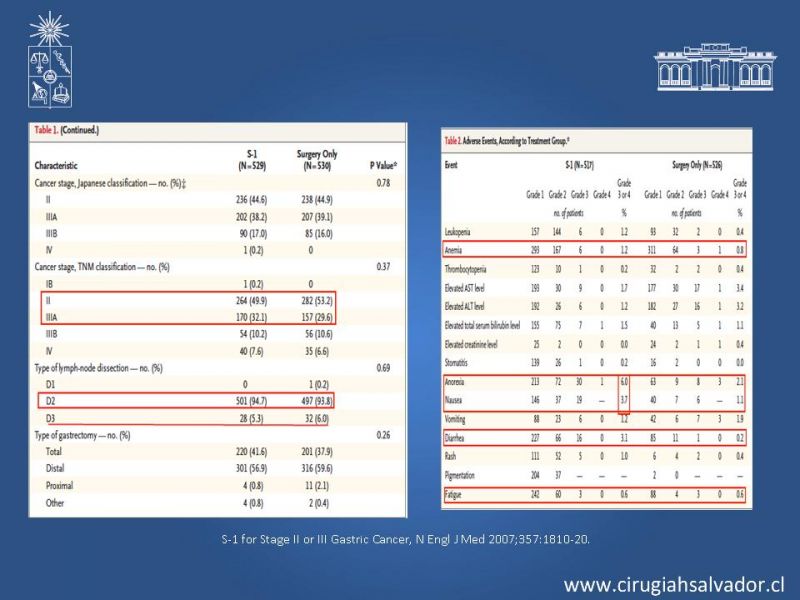Click the cell "202 (38.2)"

(x=252, y=217)
